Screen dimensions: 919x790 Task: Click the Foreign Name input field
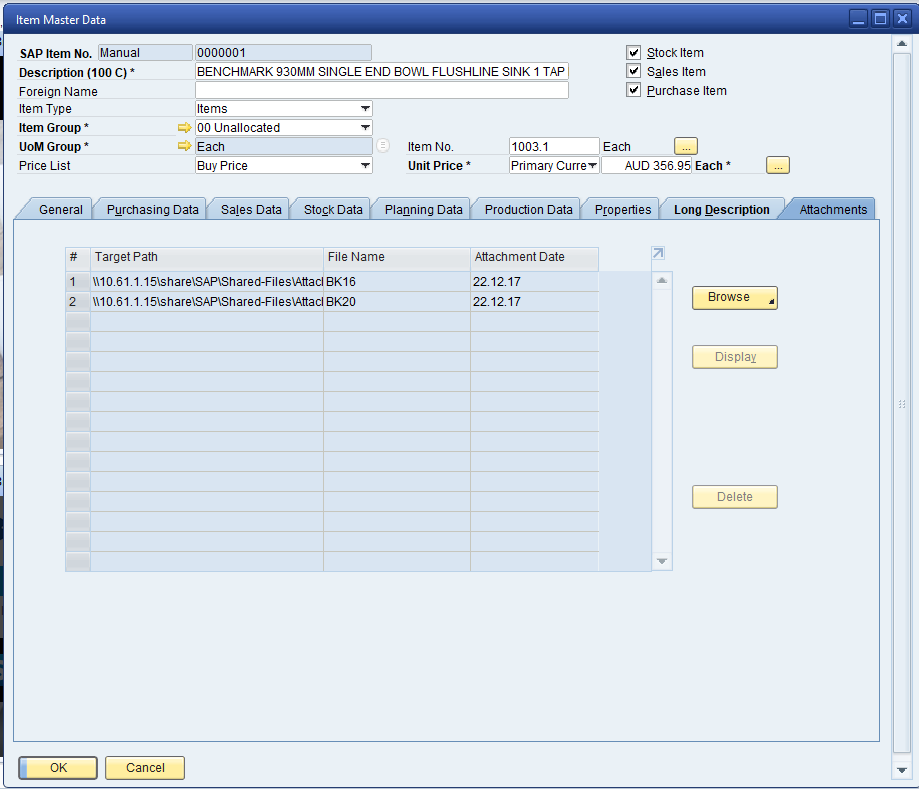pos(381,91)
